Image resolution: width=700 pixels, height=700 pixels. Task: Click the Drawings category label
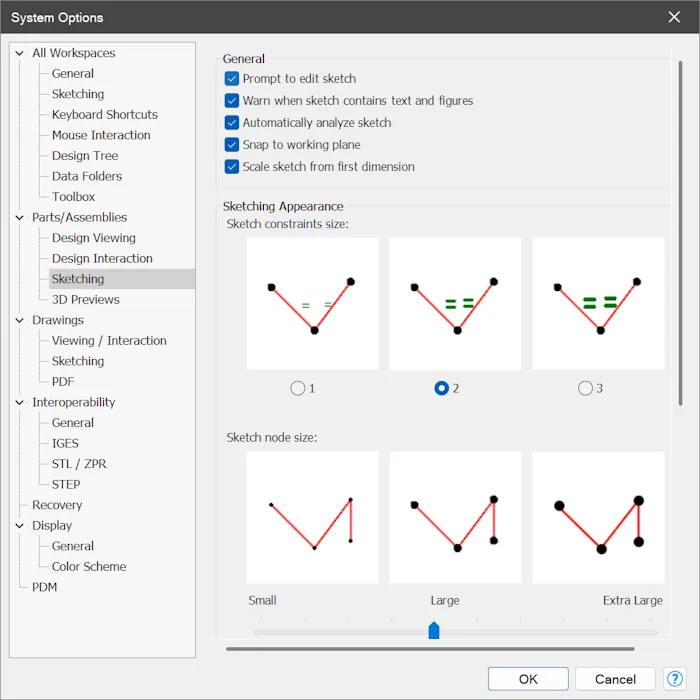pos(58,320)
